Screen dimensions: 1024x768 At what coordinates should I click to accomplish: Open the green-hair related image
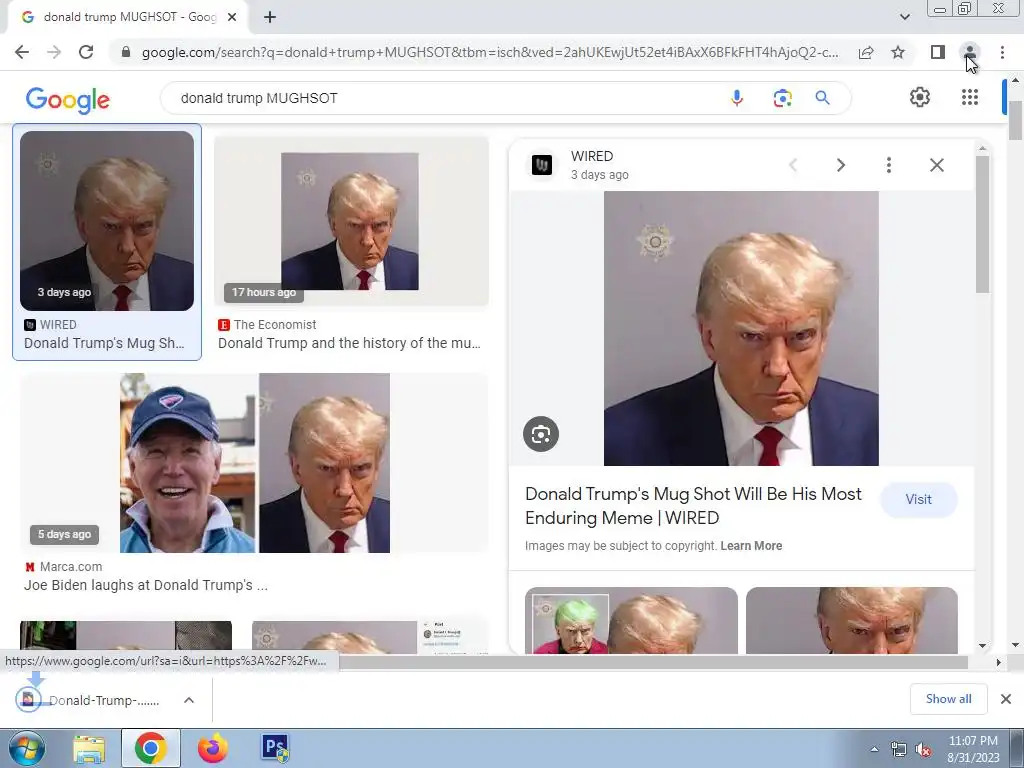[x=632, y=620]
